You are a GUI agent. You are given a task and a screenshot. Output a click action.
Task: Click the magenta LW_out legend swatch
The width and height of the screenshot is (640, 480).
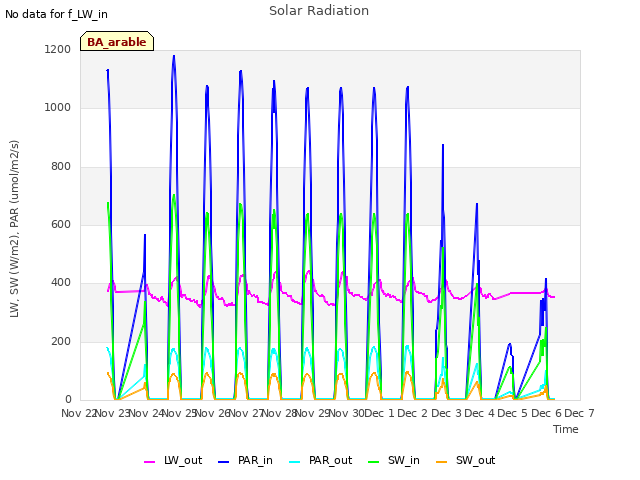pyautogui.click(x=149, y=462)
